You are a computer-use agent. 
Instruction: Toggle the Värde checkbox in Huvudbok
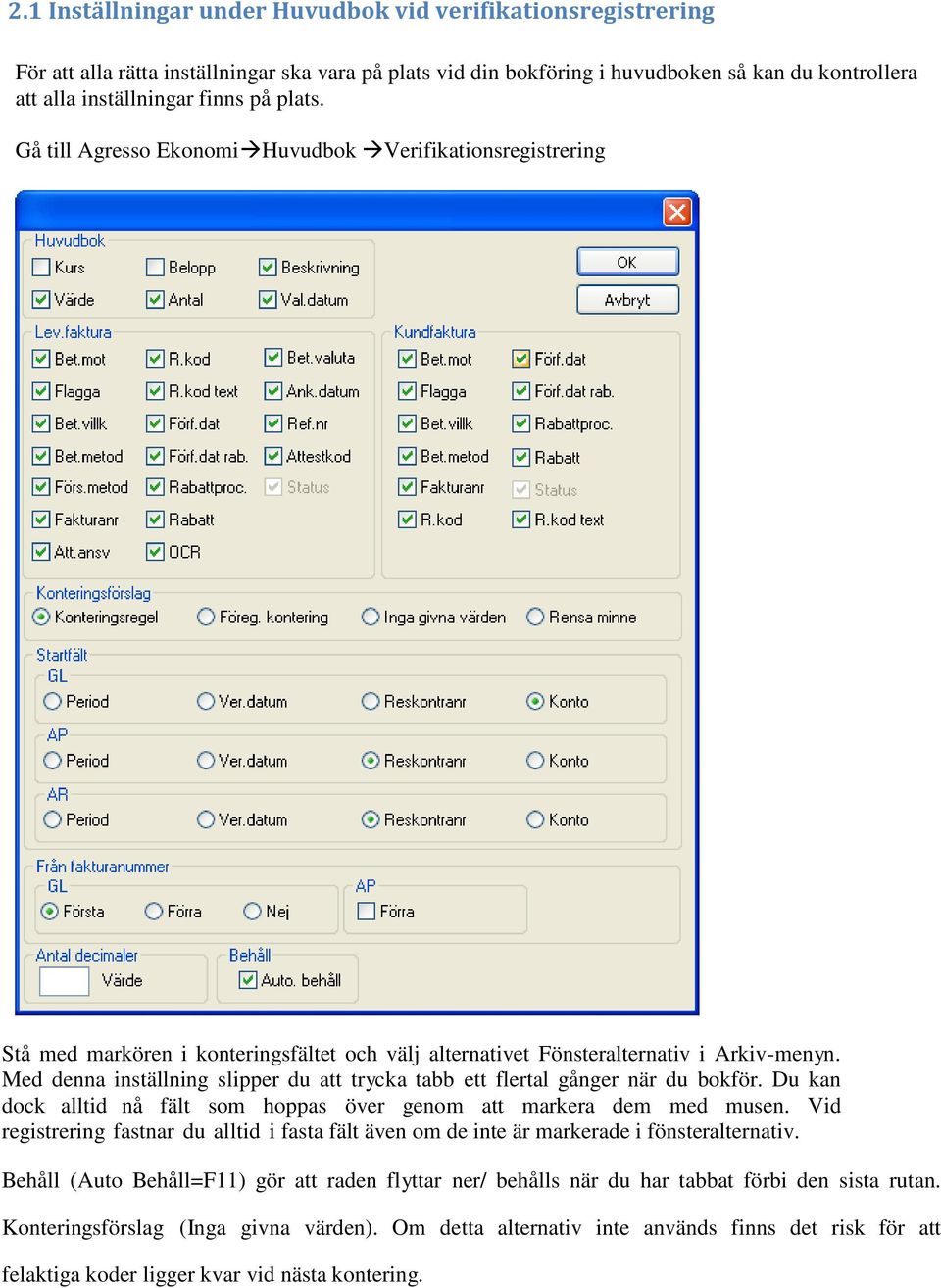pyautogui.click(x=41, y=300)
